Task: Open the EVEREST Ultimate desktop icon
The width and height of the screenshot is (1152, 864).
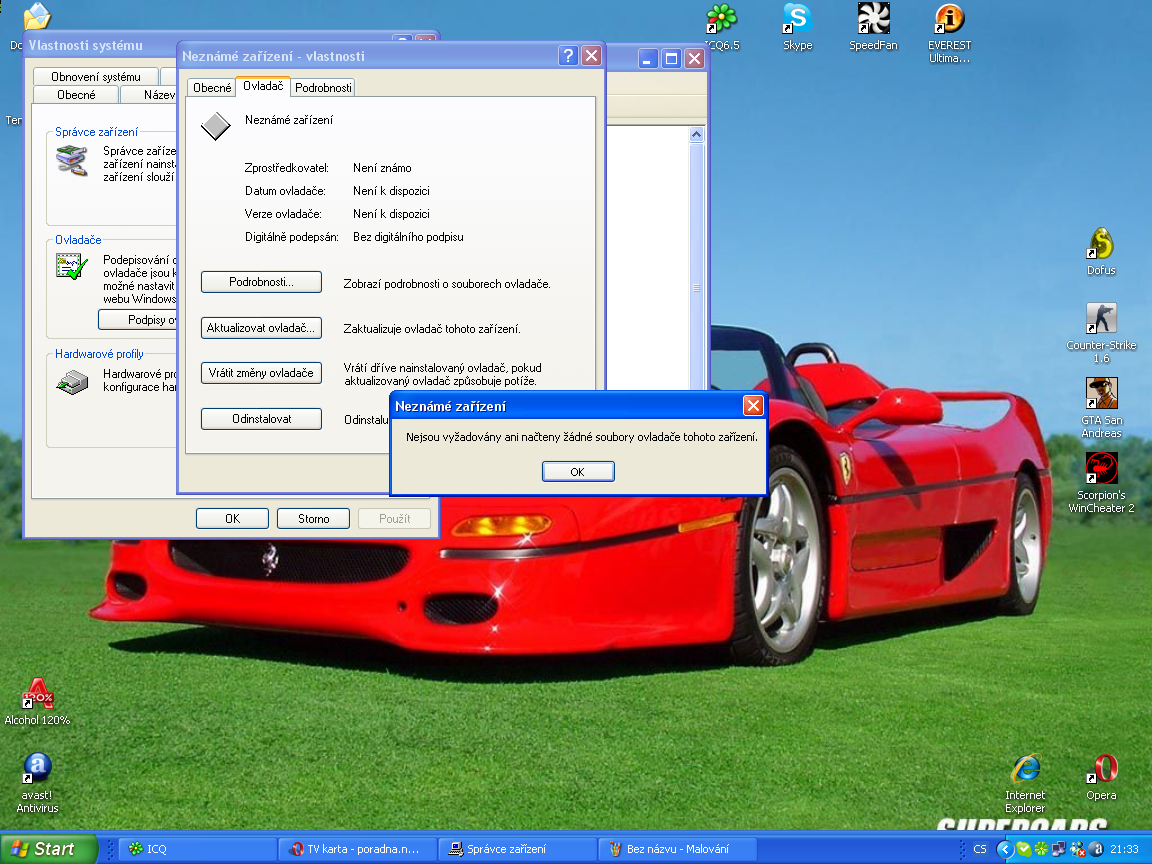Action: pos(949,20)
